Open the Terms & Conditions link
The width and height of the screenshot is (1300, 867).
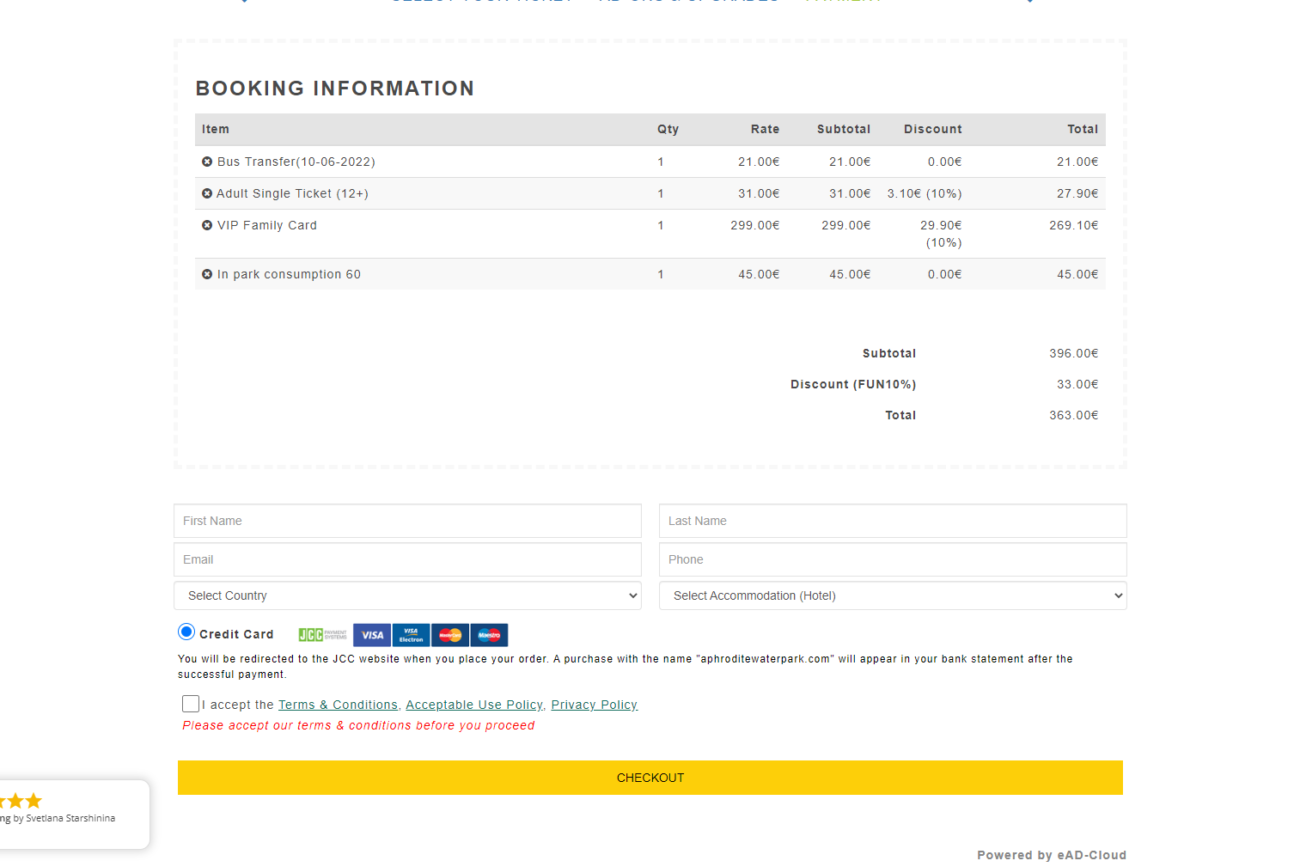click(337, 705)
